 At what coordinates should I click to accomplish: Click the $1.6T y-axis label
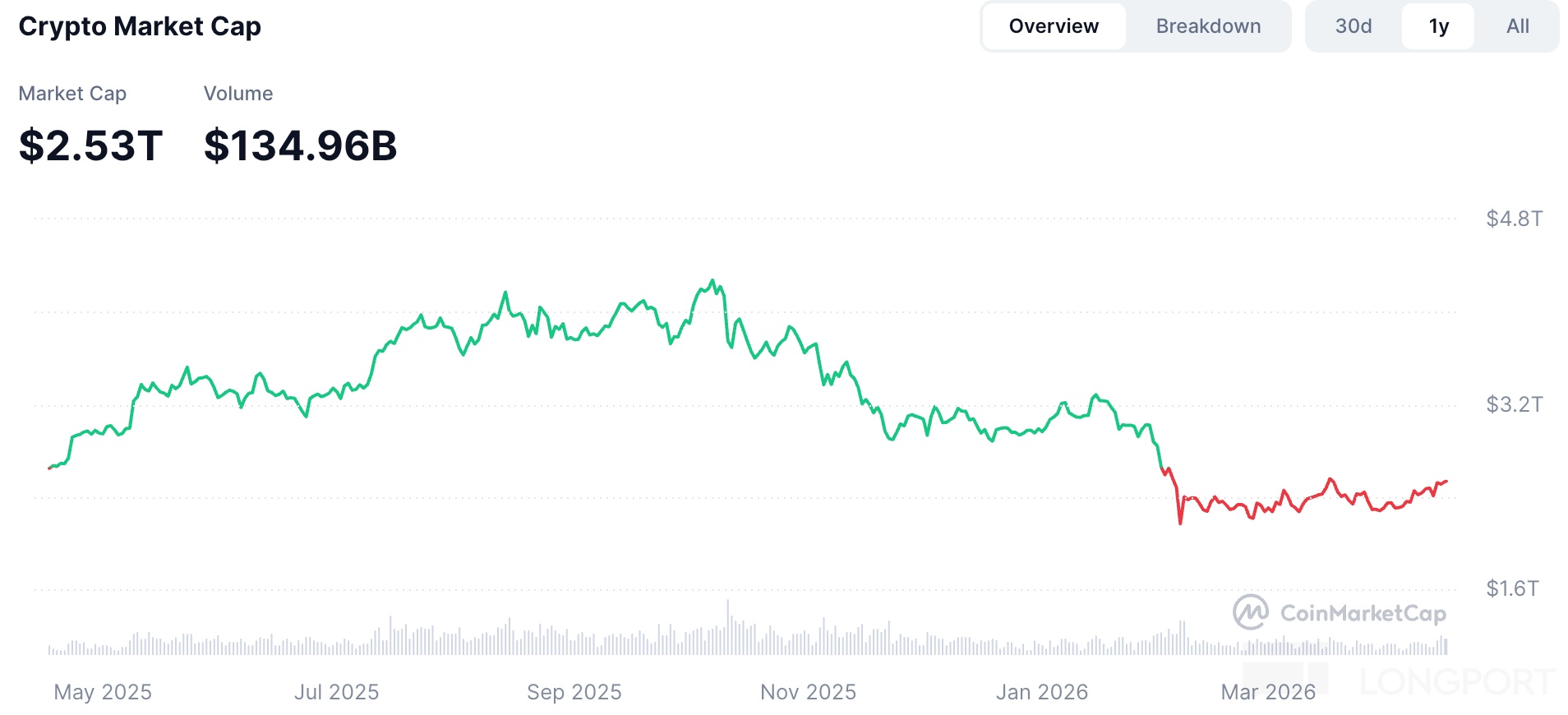tap(1512, 588)
